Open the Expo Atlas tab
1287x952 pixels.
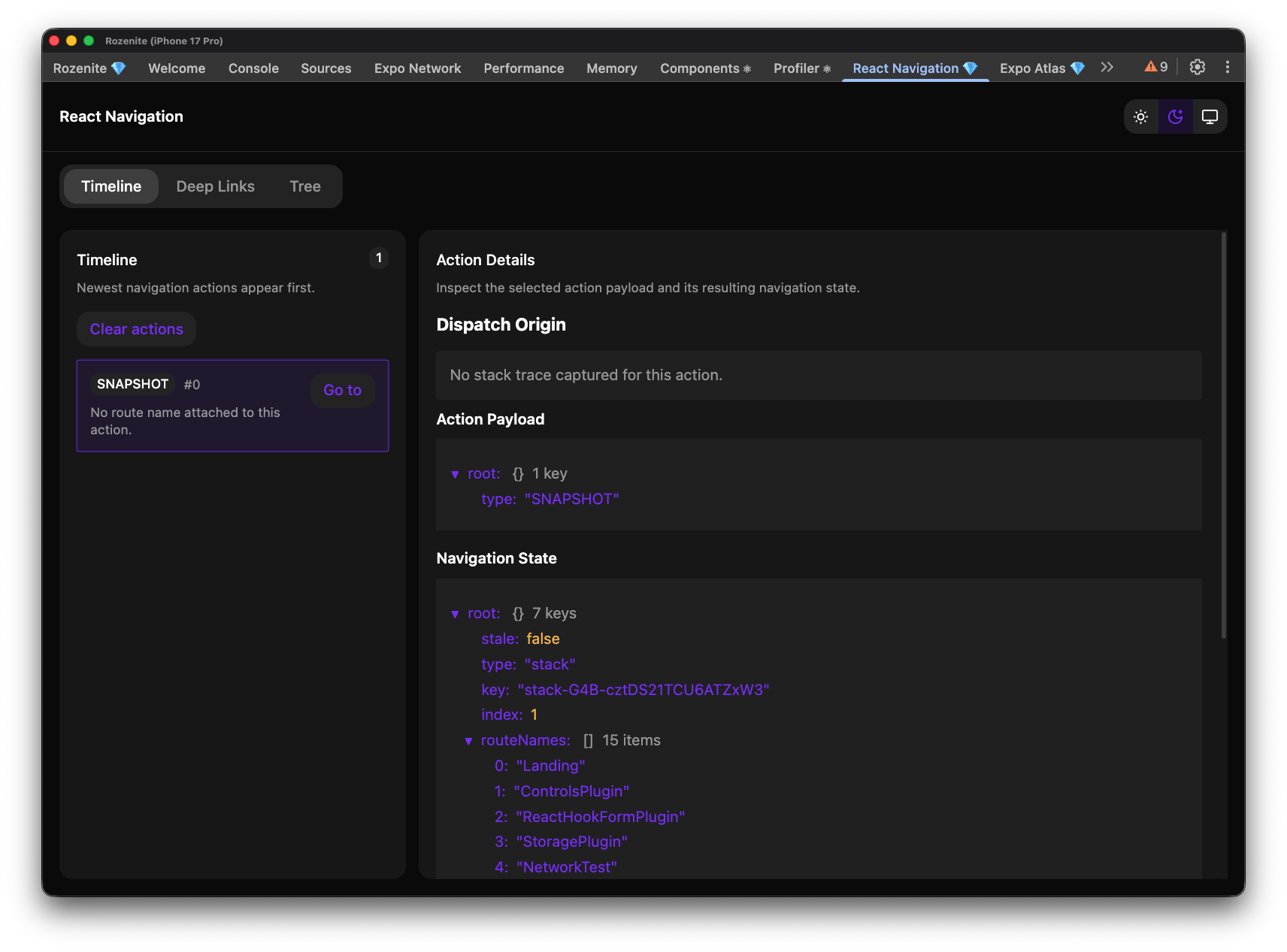1042,68
